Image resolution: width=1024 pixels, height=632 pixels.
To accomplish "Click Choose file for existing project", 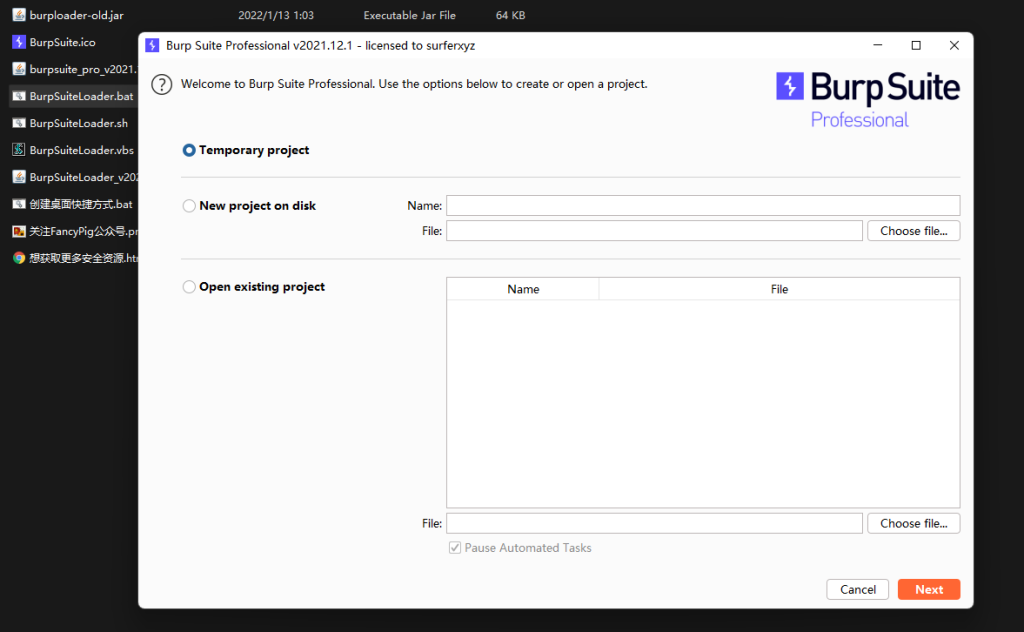I will click(x=913, y=523).
